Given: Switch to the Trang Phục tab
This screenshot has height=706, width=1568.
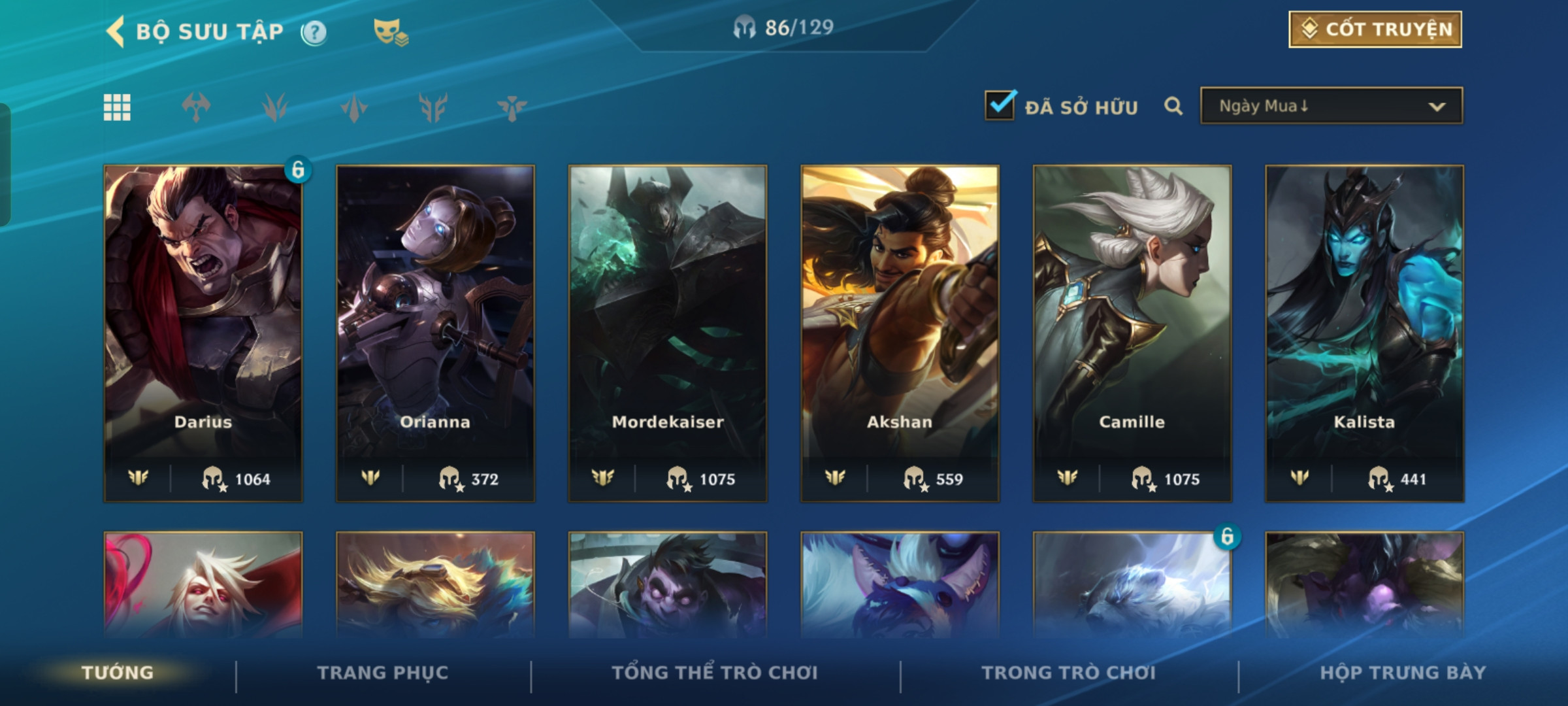Looking at the screenshot, I should [383, 673].
